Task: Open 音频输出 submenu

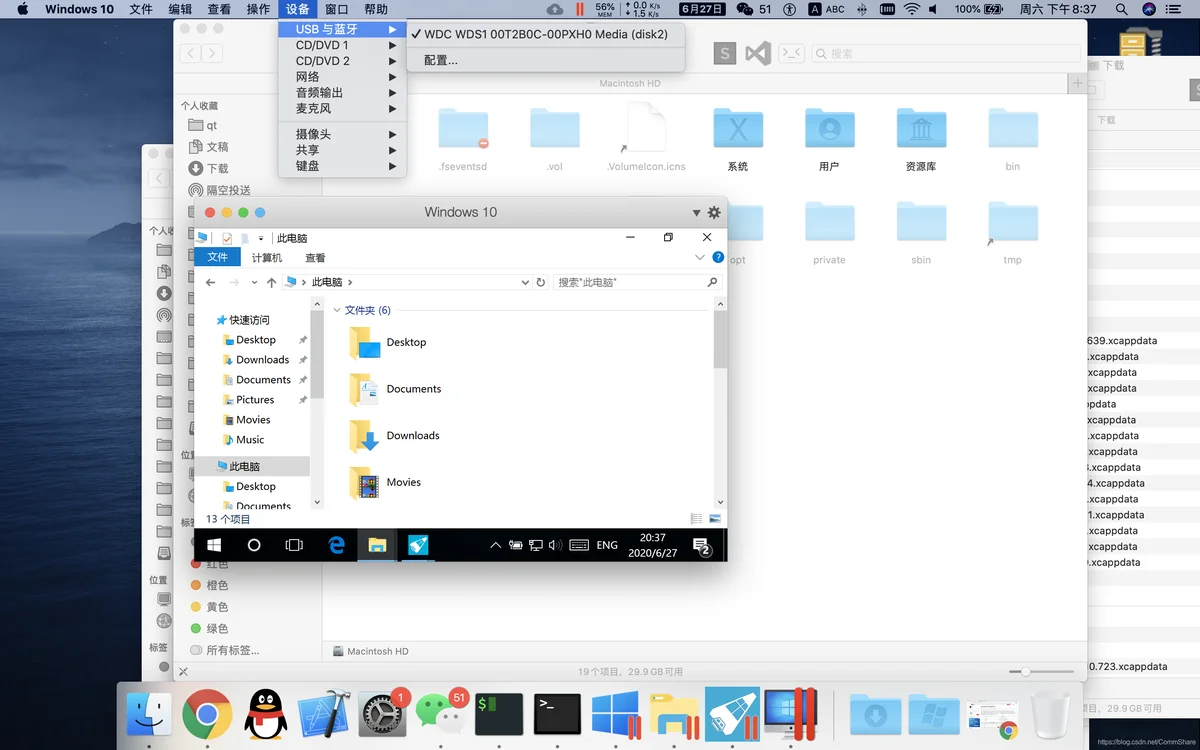Action: [343, 93]
